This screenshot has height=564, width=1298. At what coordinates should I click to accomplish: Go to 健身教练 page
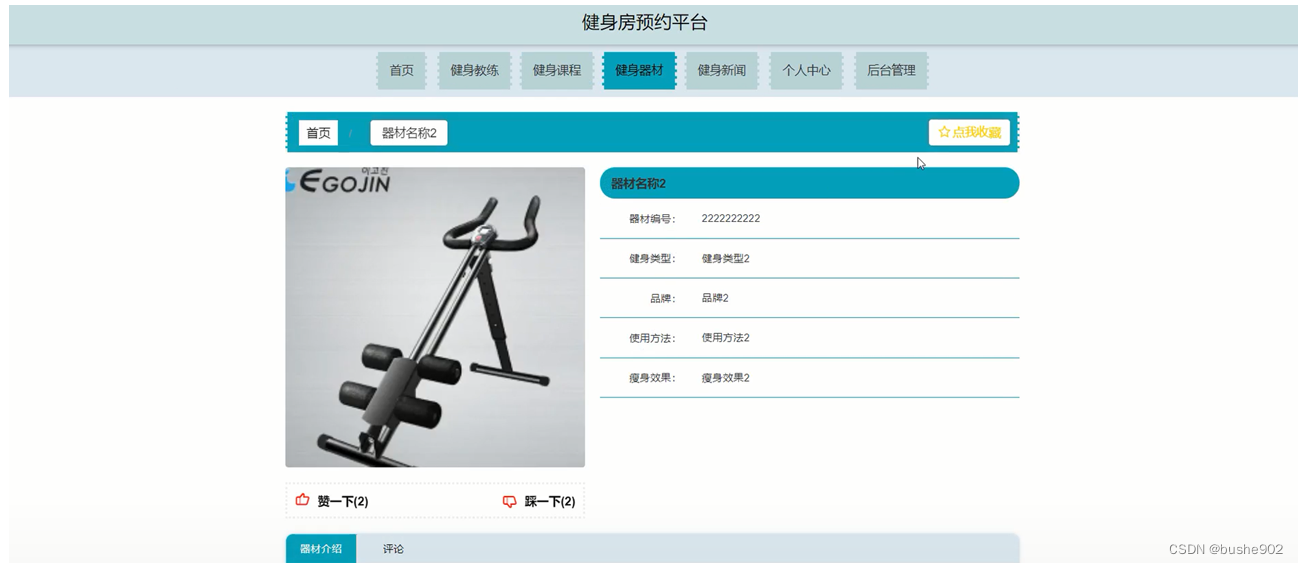(x=475, y=70)
